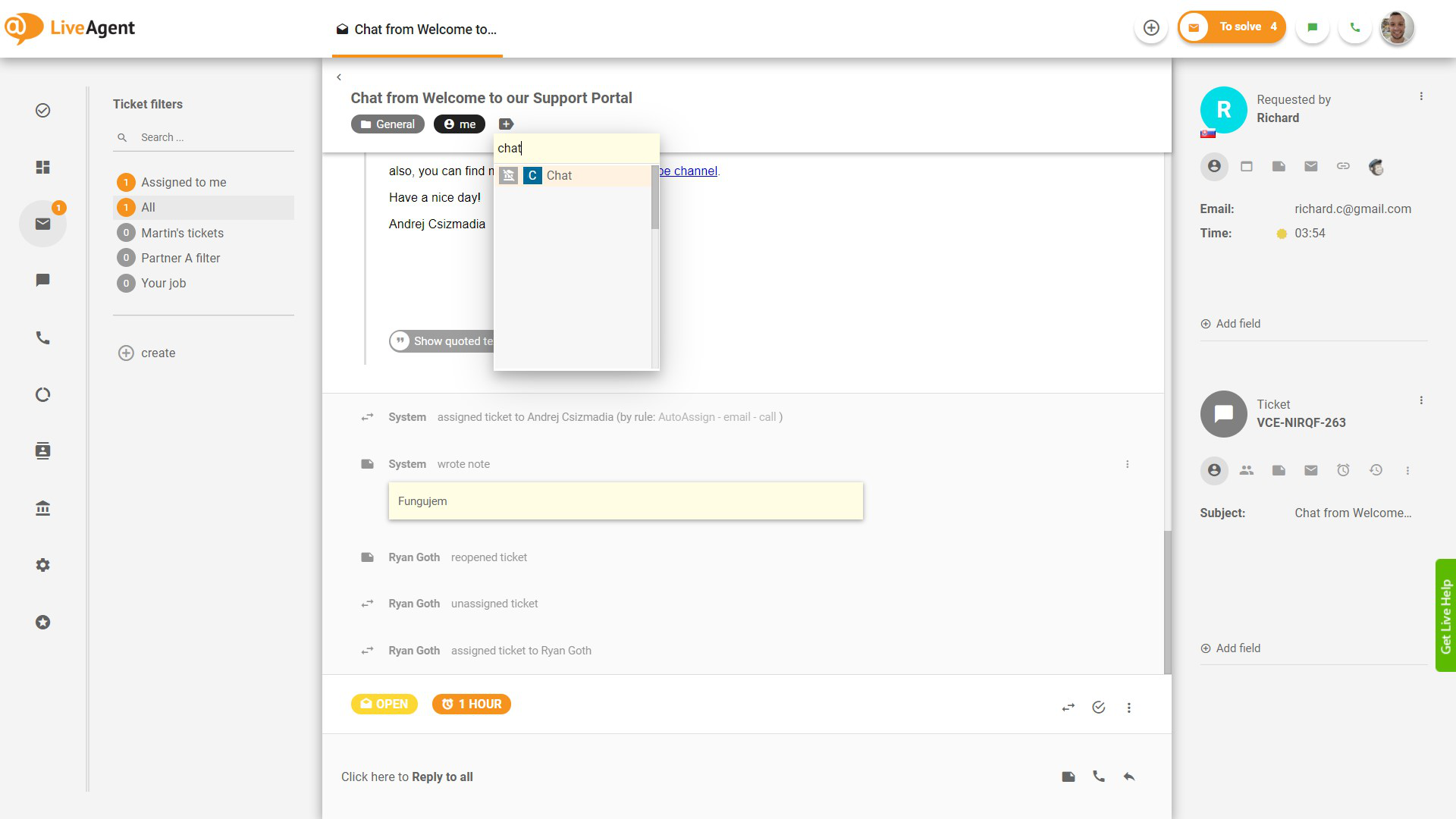
Task: Start a call using the phone icon near Reply
Action: coord(1099,776)
